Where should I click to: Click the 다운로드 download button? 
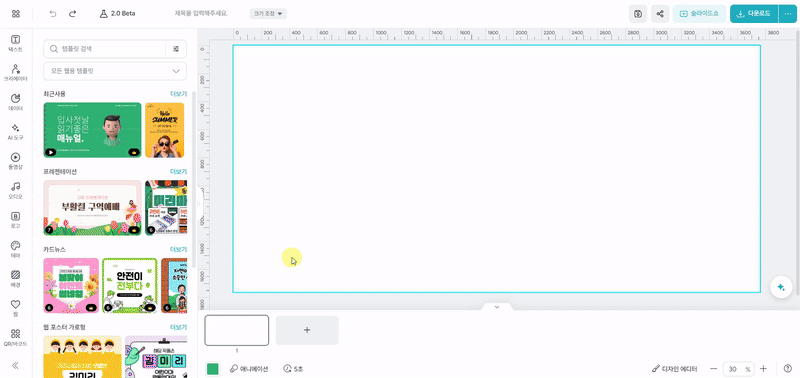coord(754,14)
